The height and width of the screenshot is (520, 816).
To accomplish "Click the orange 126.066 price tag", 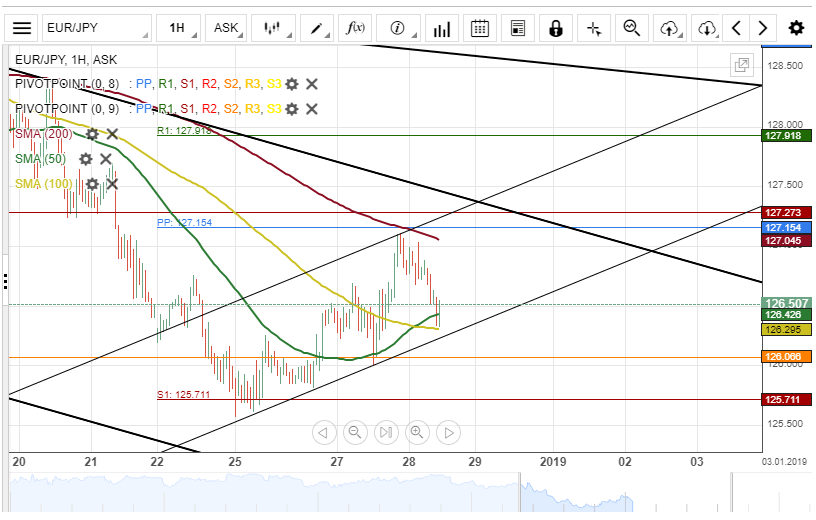I will [x=786, y=357].
